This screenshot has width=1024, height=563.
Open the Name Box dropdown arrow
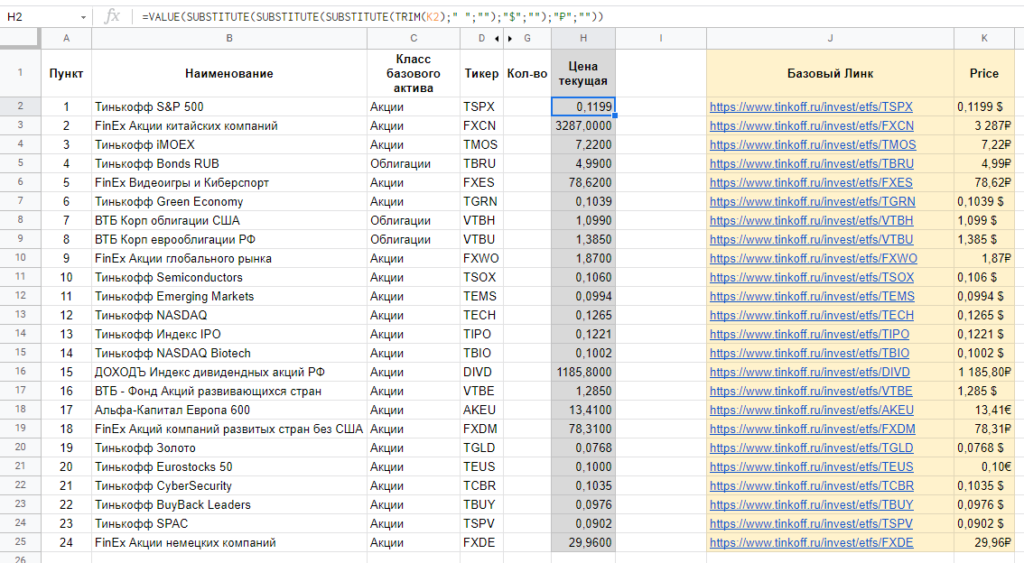(85, 18)
